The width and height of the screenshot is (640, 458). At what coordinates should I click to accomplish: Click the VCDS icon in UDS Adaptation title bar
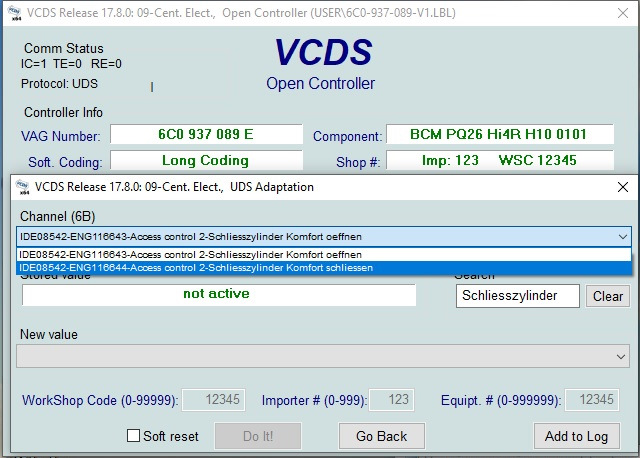point(23,187)
